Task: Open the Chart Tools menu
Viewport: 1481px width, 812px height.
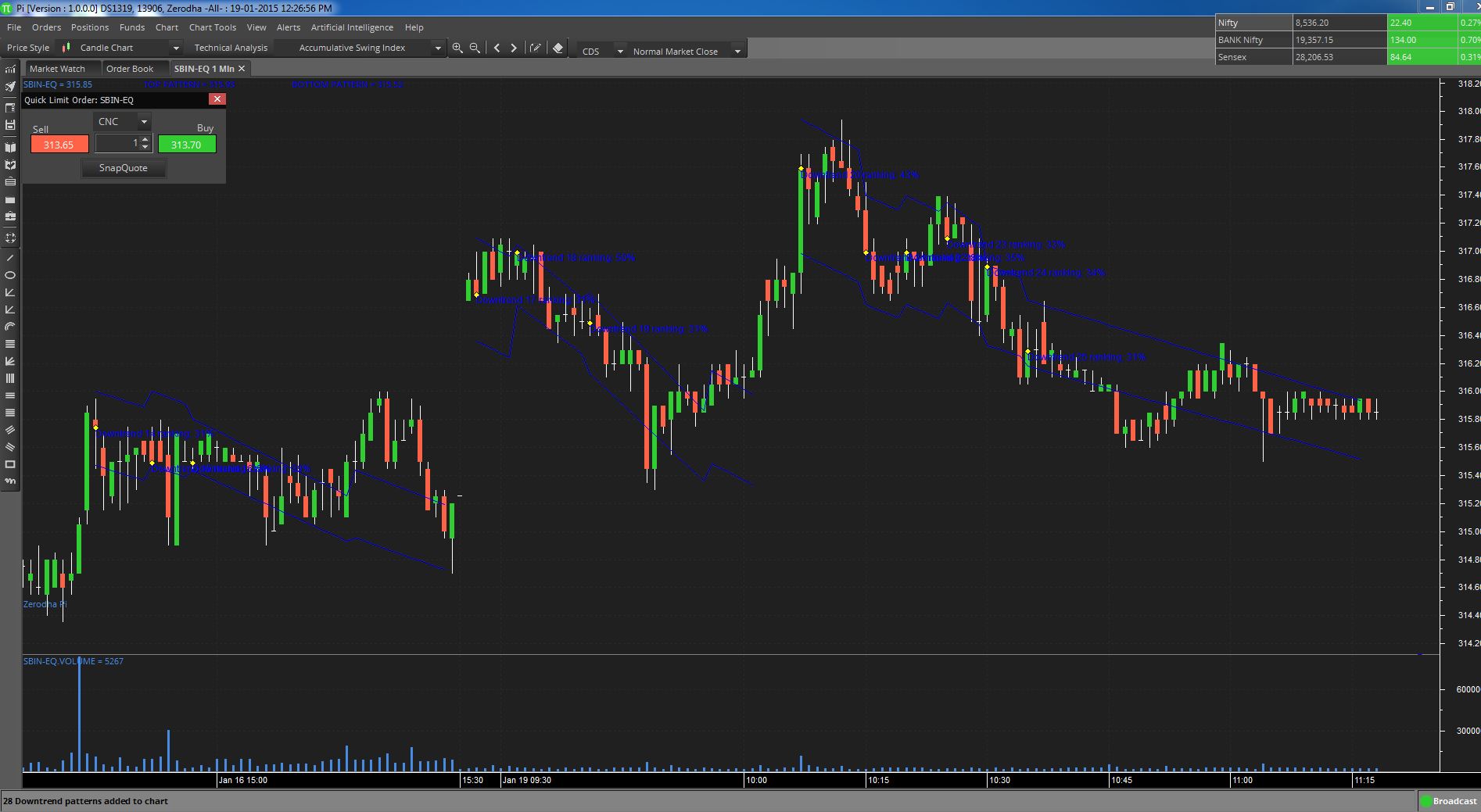Action: click(x=213, y=27)
